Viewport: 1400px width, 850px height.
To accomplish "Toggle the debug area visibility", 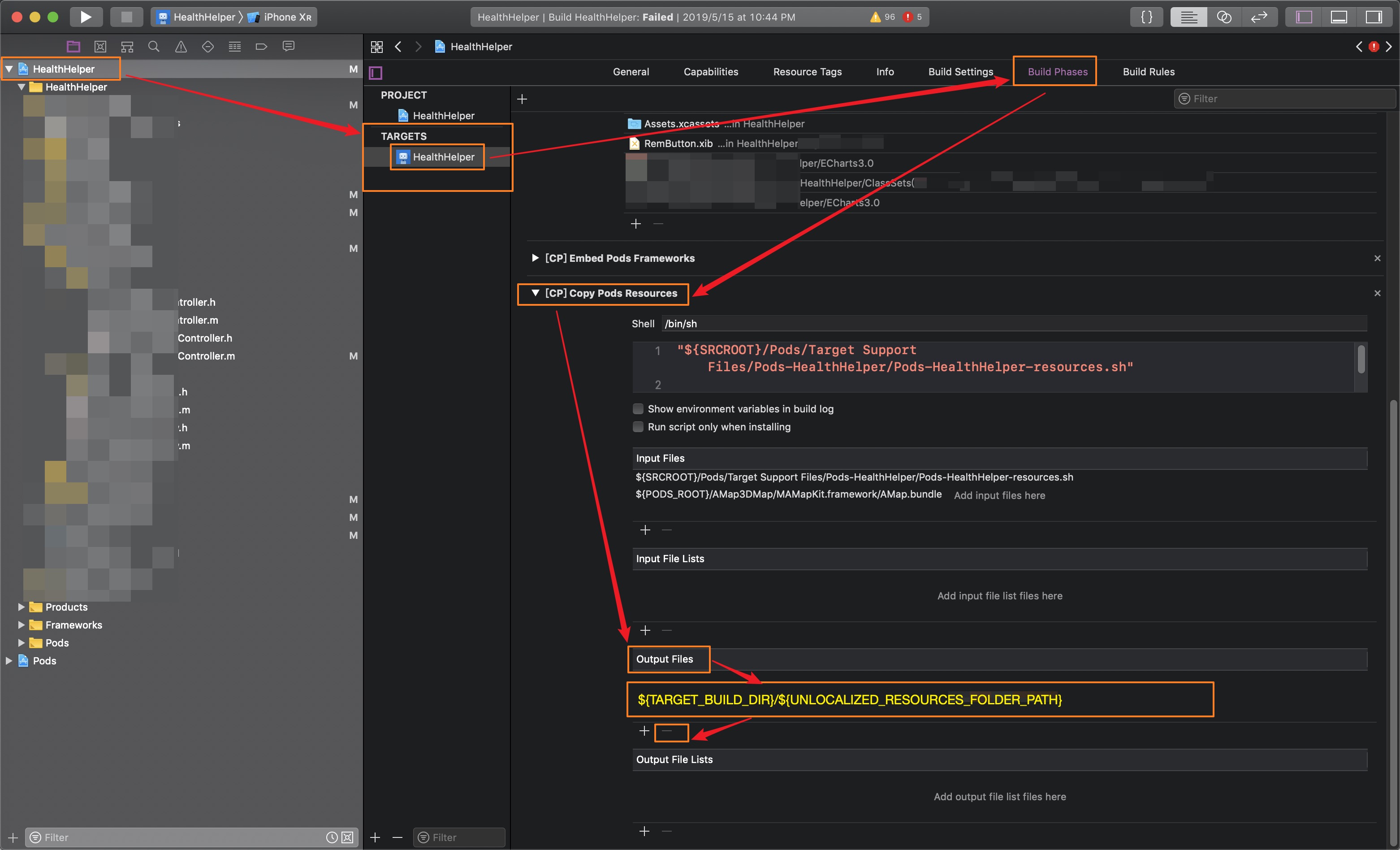I will tap(1339, 17).
